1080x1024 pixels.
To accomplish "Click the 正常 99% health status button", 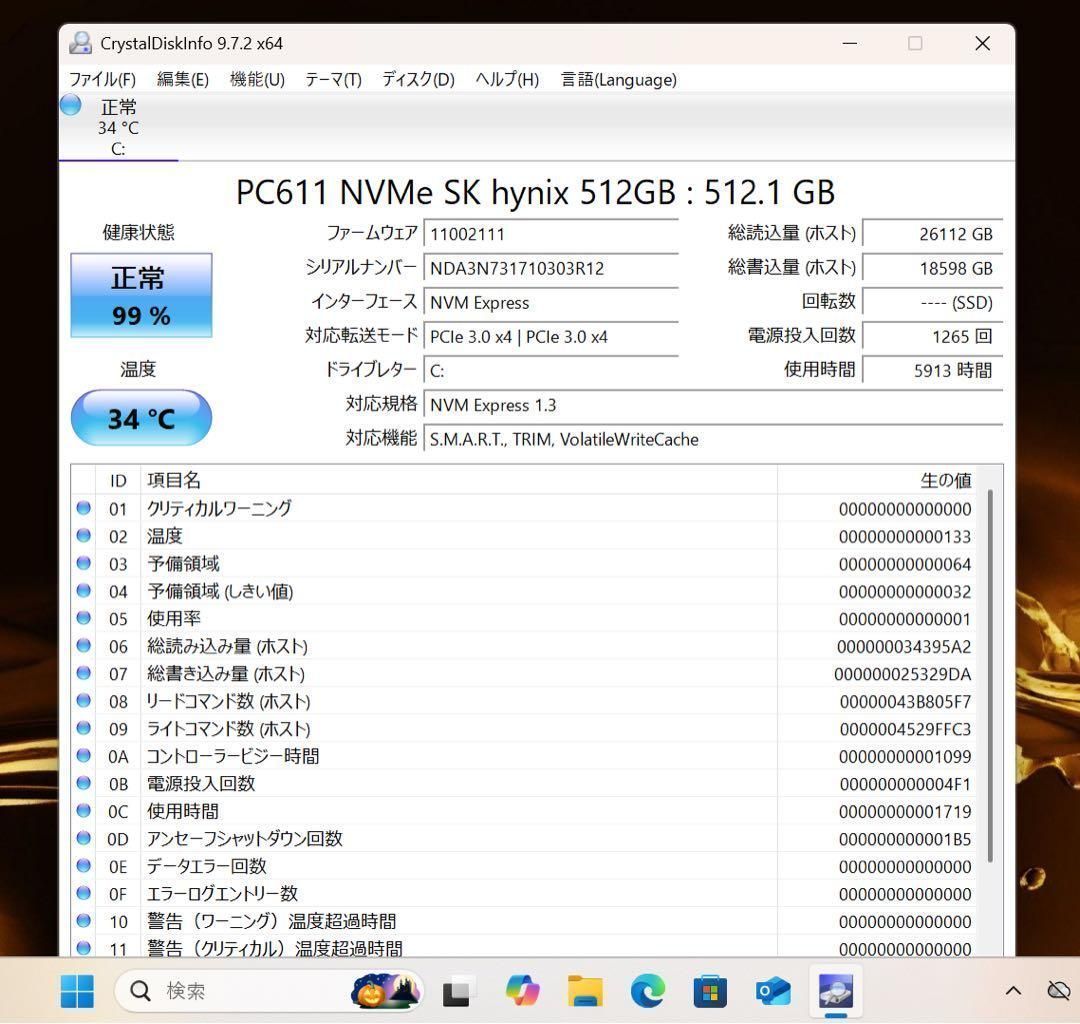I will (141, 296).
